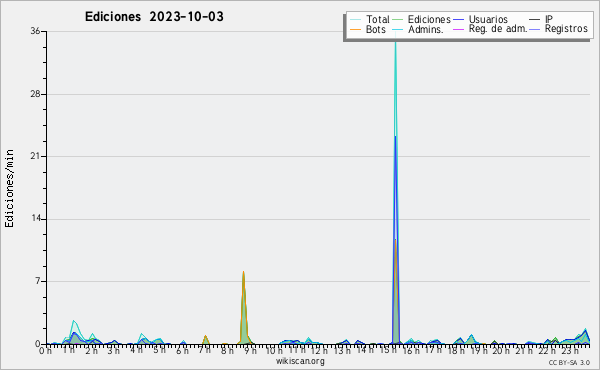Image resolution: width=600 pixels, height=370 pixels.
Task: Click the y-axis value 7
Action: pos(38,281)
